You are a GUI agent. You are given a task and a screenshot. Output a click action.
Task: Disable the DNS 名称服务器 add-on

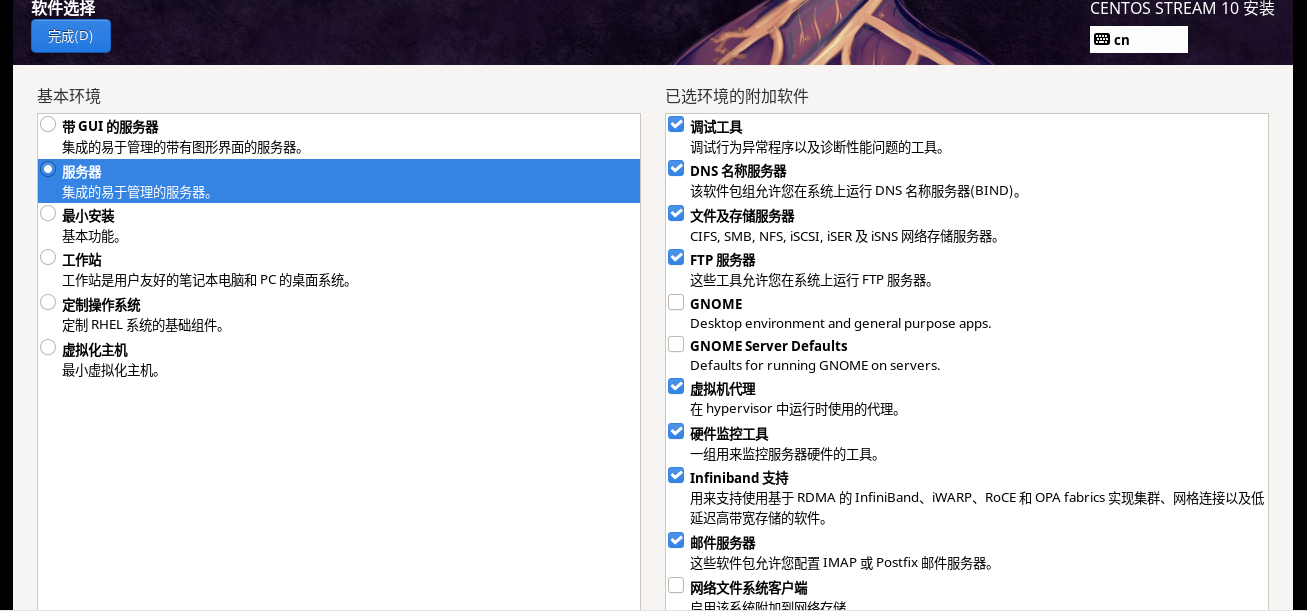tap(675, 168)
